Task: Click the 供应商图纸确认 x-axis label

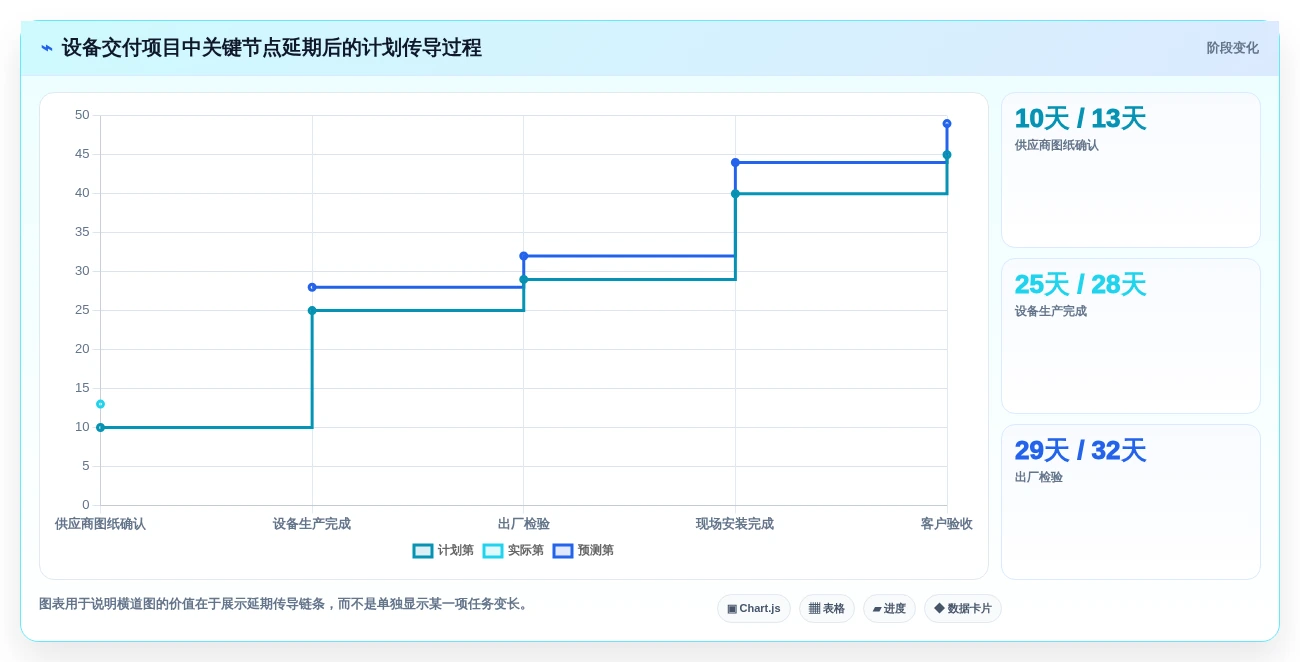Action: click(100, 524)
